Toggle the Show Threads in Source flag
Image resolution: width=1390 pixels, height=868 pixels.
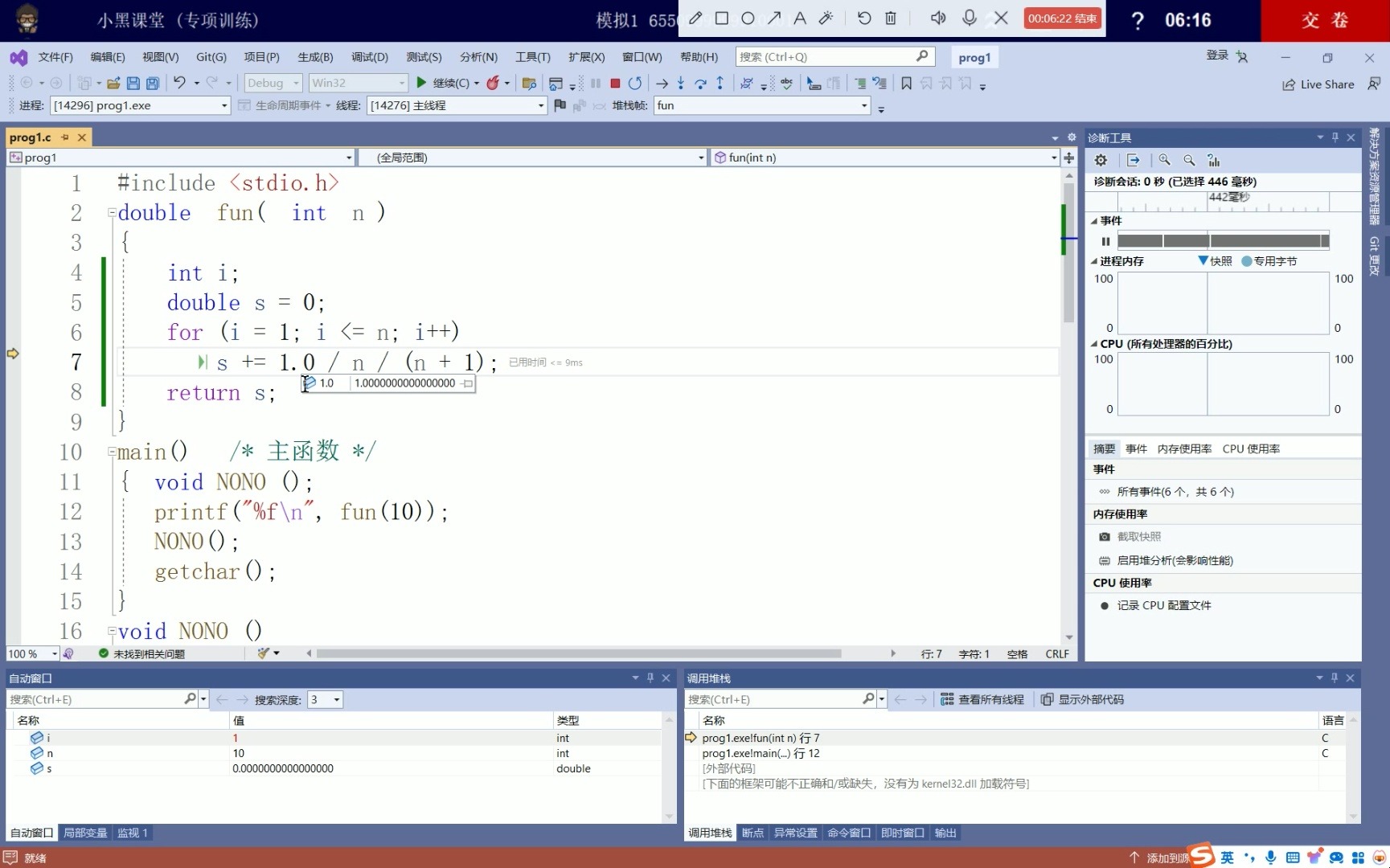click(x=560, y=105)
